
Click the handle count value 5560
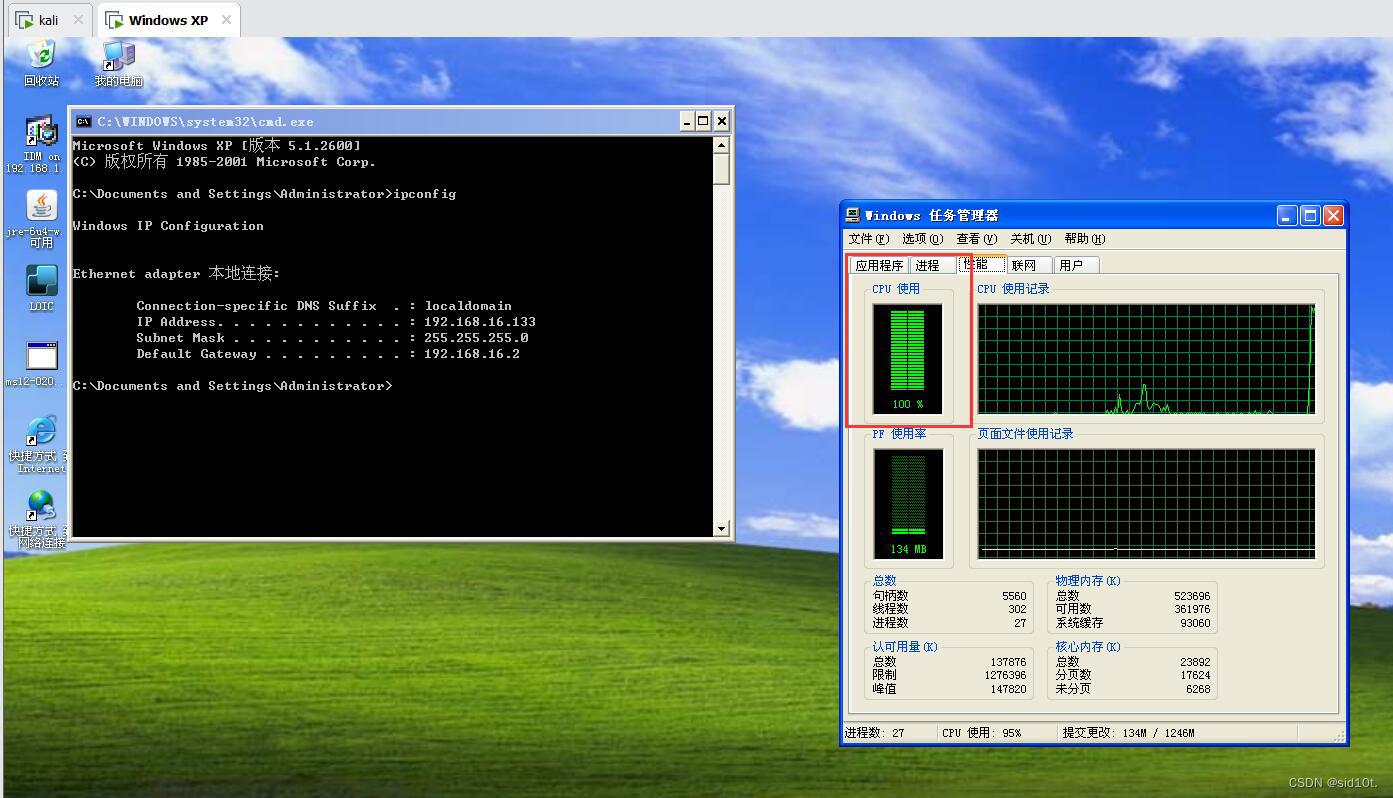click(x=1014, y=596)
